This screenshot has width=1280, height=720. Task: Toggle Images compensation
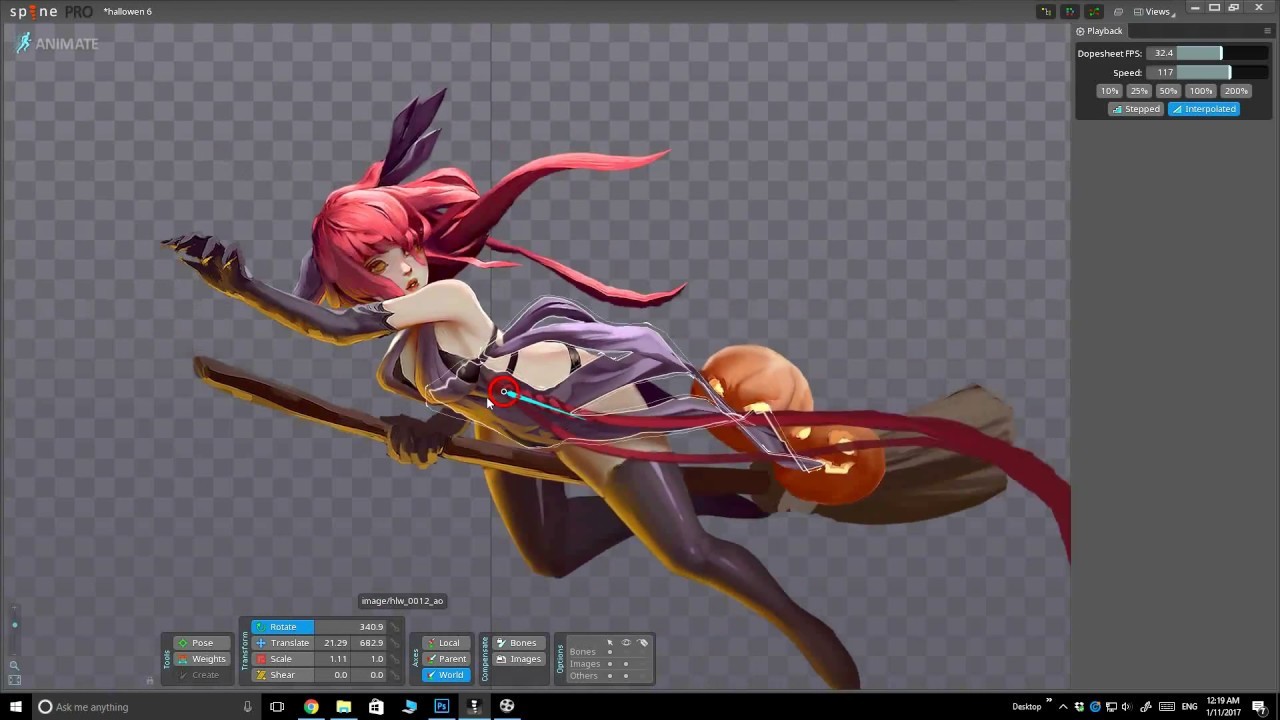coord(518,659)
